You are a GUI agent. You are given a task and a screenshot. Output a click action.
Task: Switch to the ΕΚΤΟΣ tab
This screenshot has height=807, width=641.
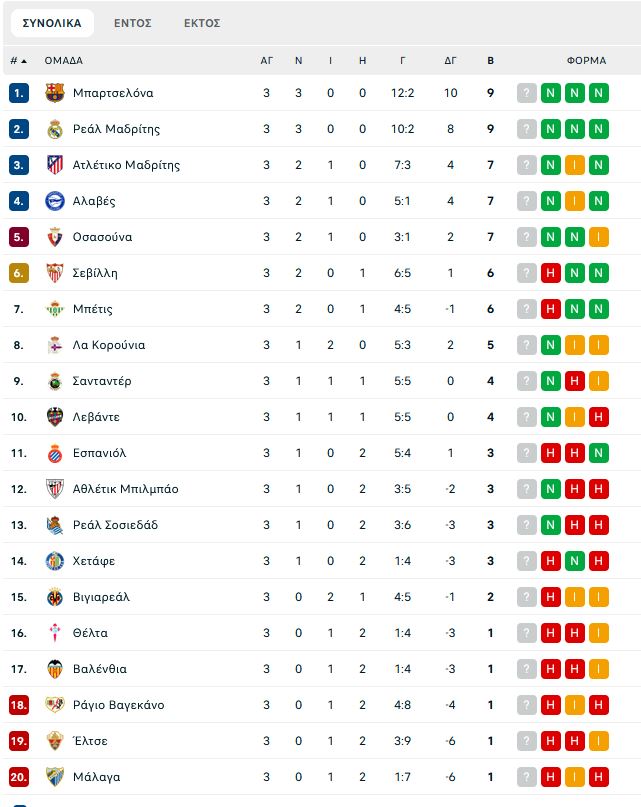(202, 23)
